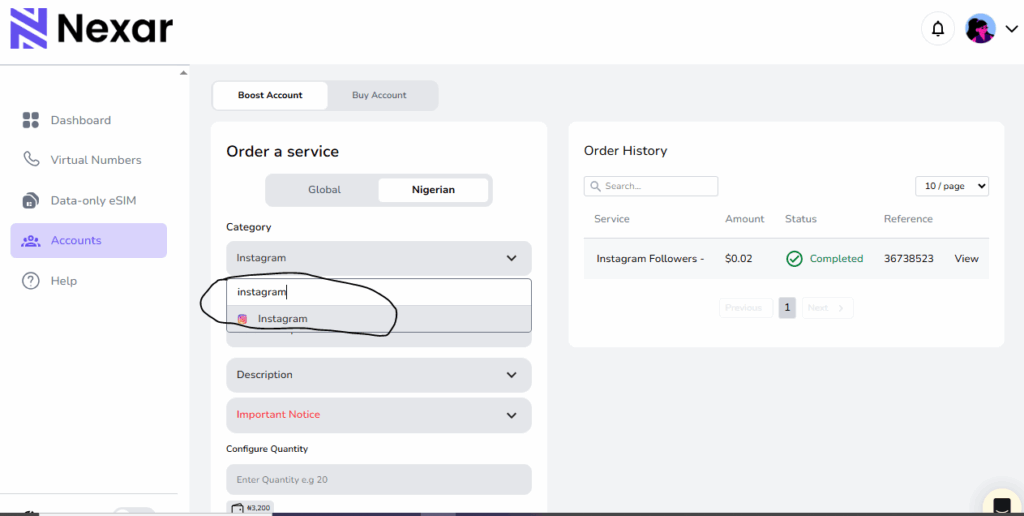Click the Next page button

click(x=827, y=308)
